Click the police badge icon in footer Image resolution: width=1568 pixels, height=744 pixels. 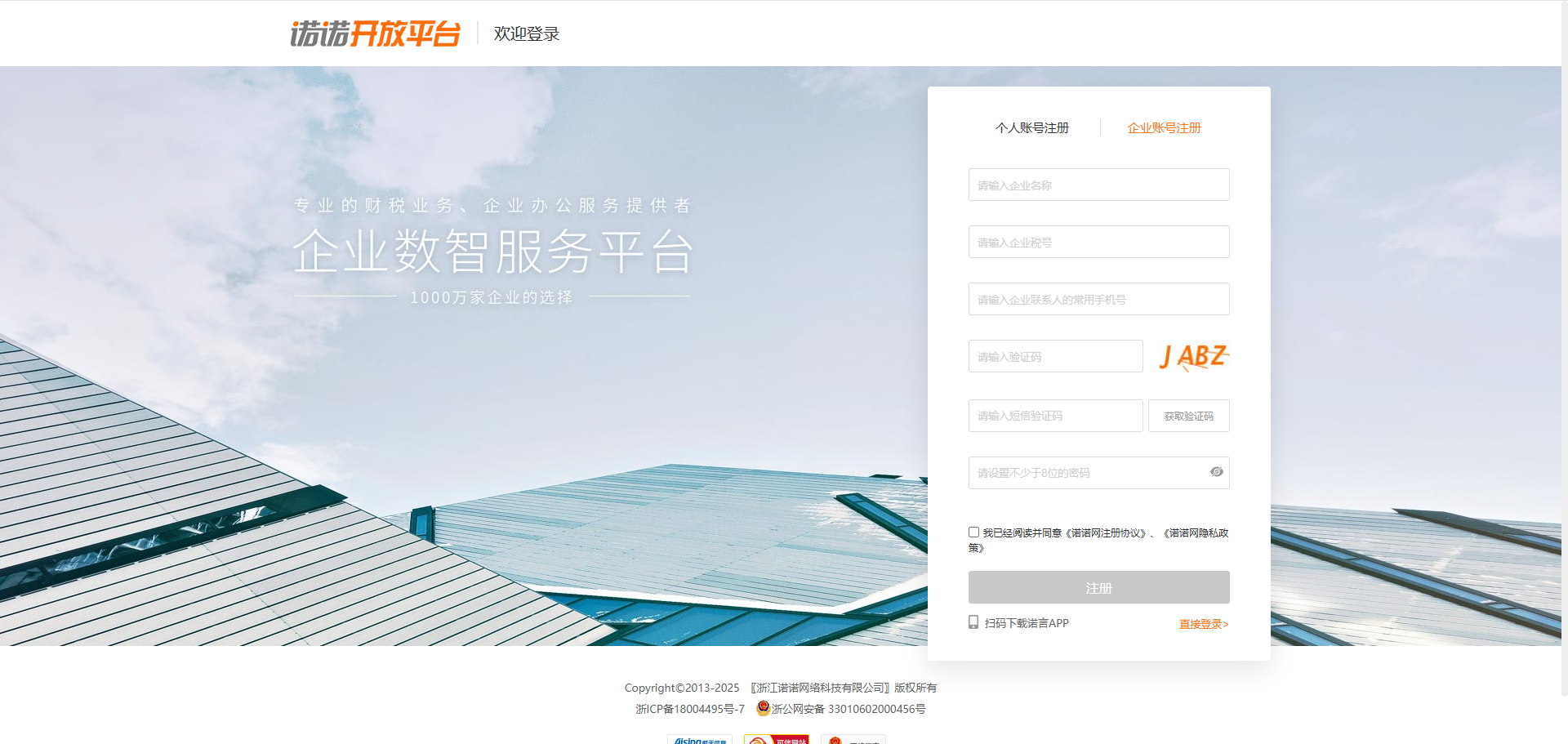click(763, 708)
